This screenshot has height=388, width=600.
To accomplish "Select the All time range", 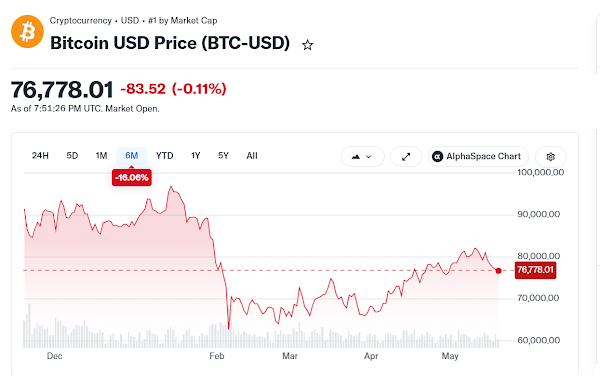I will click(x=252, y=156).
